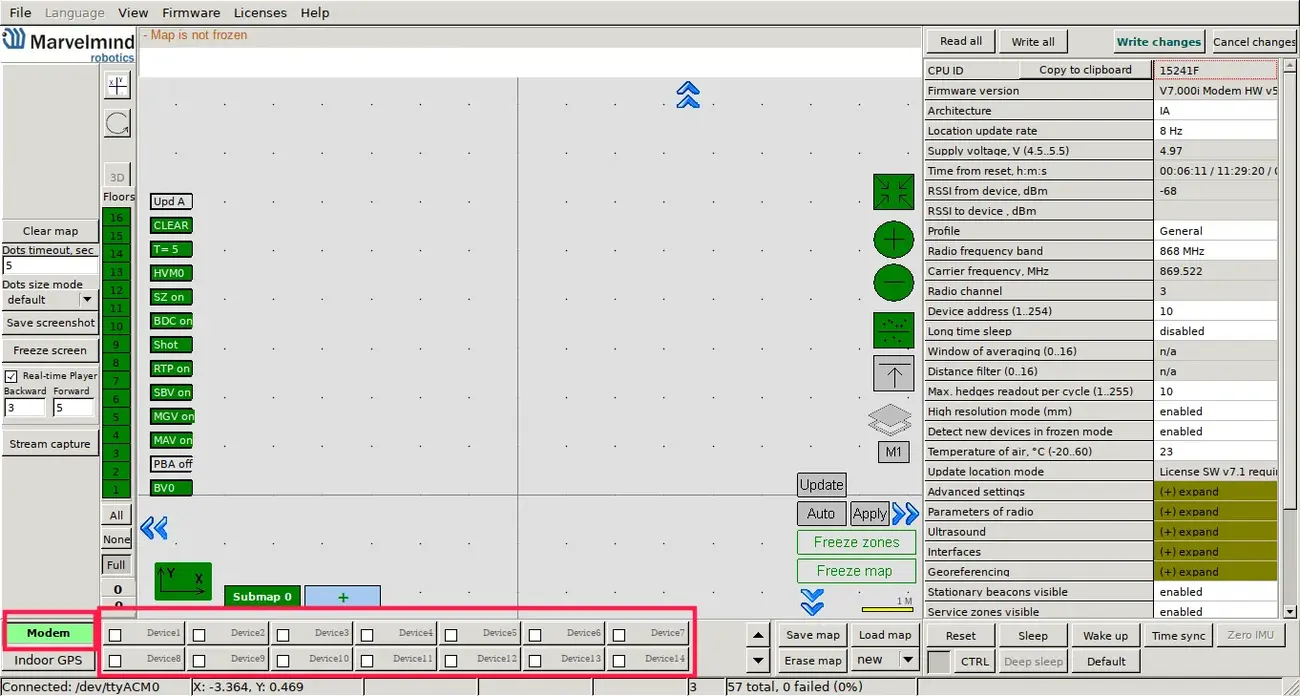Click the gray stacked layers icon
The image size is (1300, 696).
890,420
